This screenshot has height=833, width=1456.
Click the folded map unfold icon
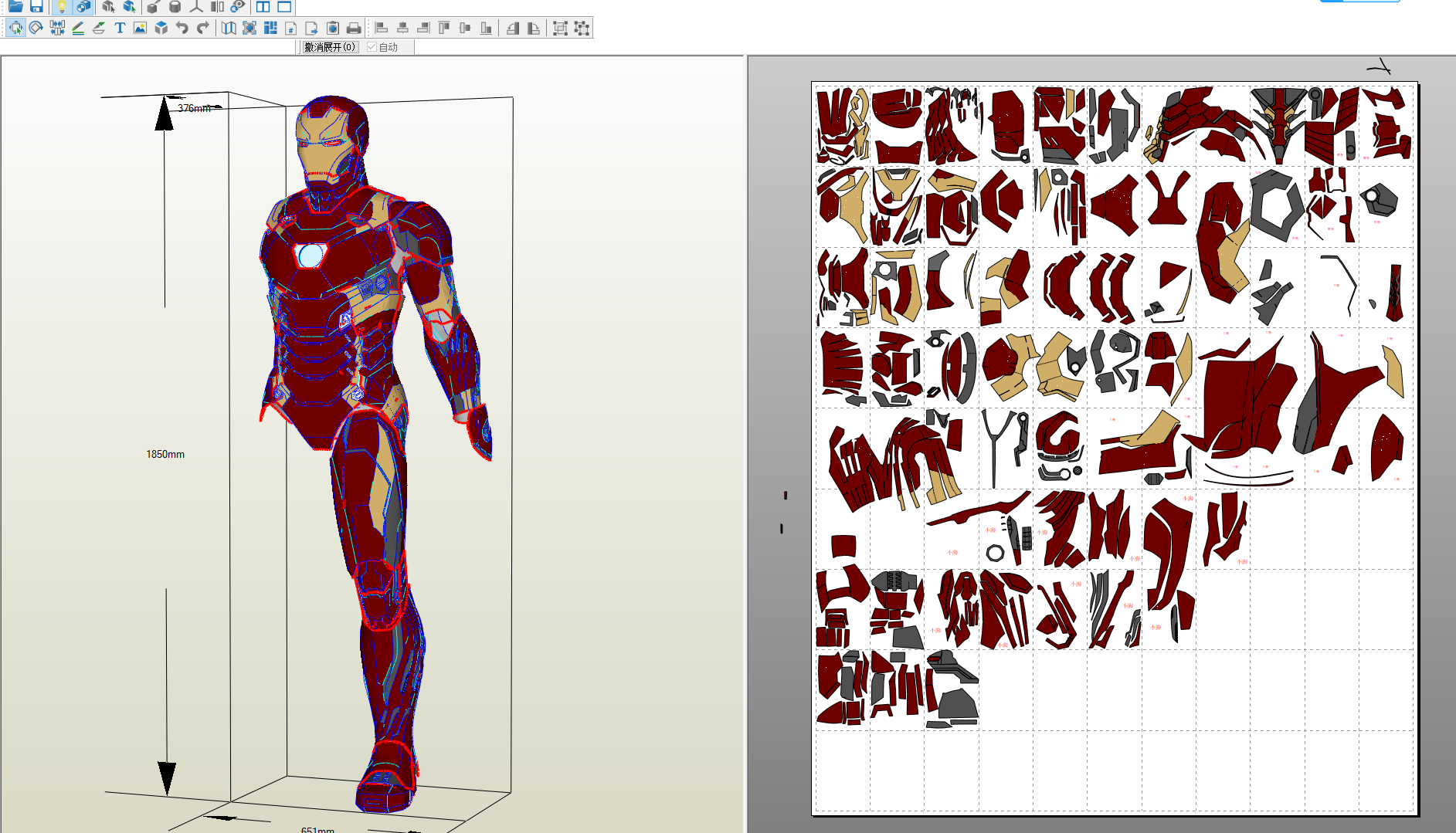[x=229, y=29]
